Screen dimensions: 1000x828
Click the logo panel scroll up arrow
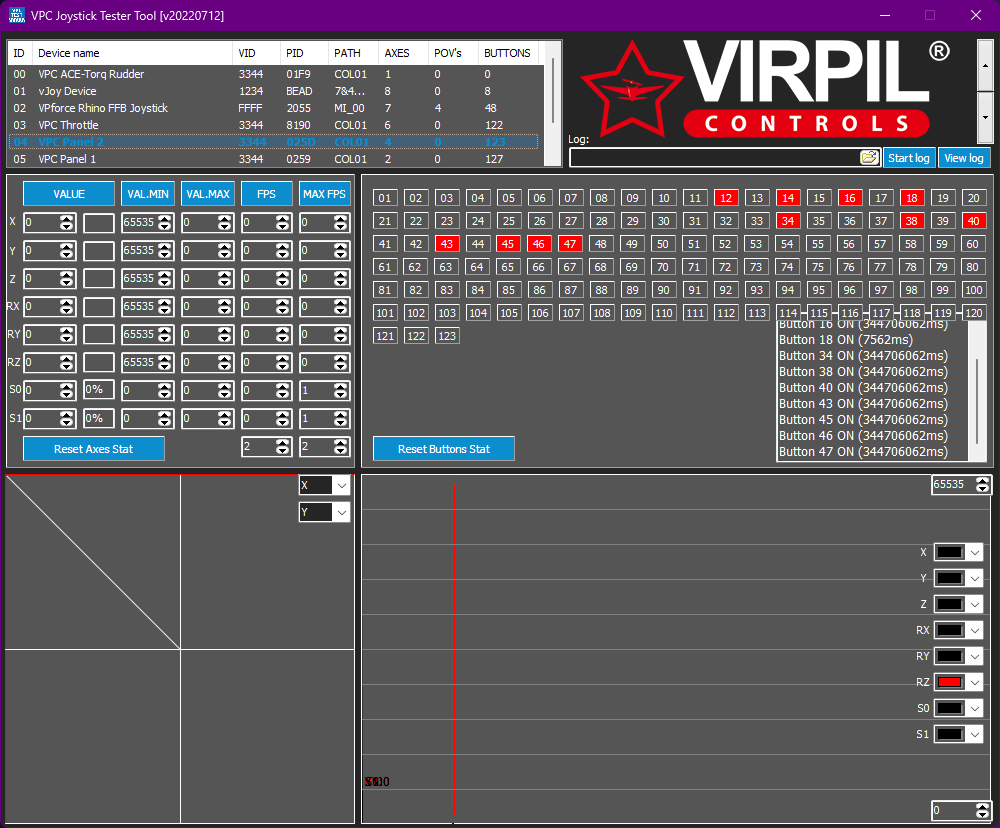click(985, 65)
